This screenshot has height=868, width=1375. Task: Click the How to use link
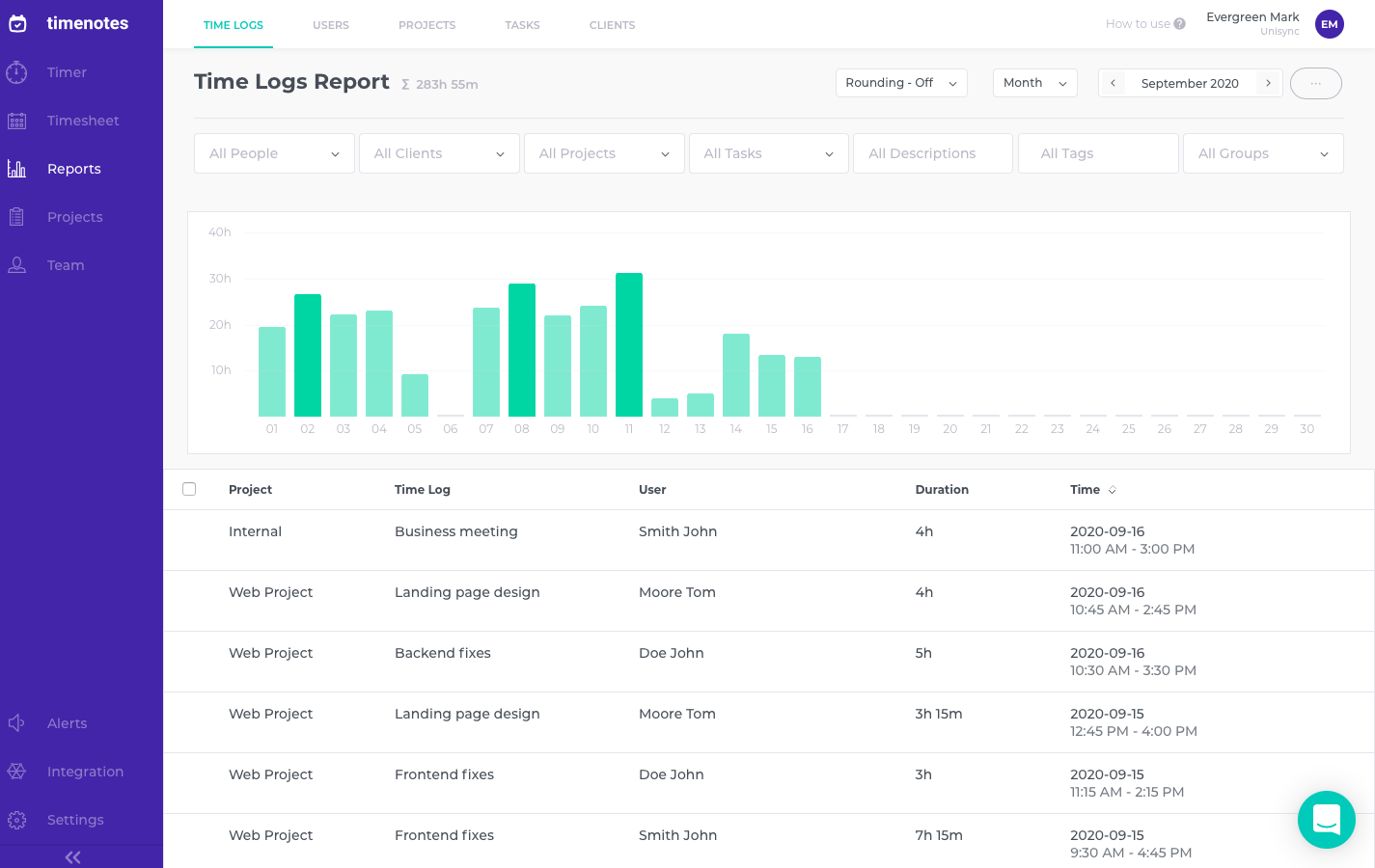1138,24
